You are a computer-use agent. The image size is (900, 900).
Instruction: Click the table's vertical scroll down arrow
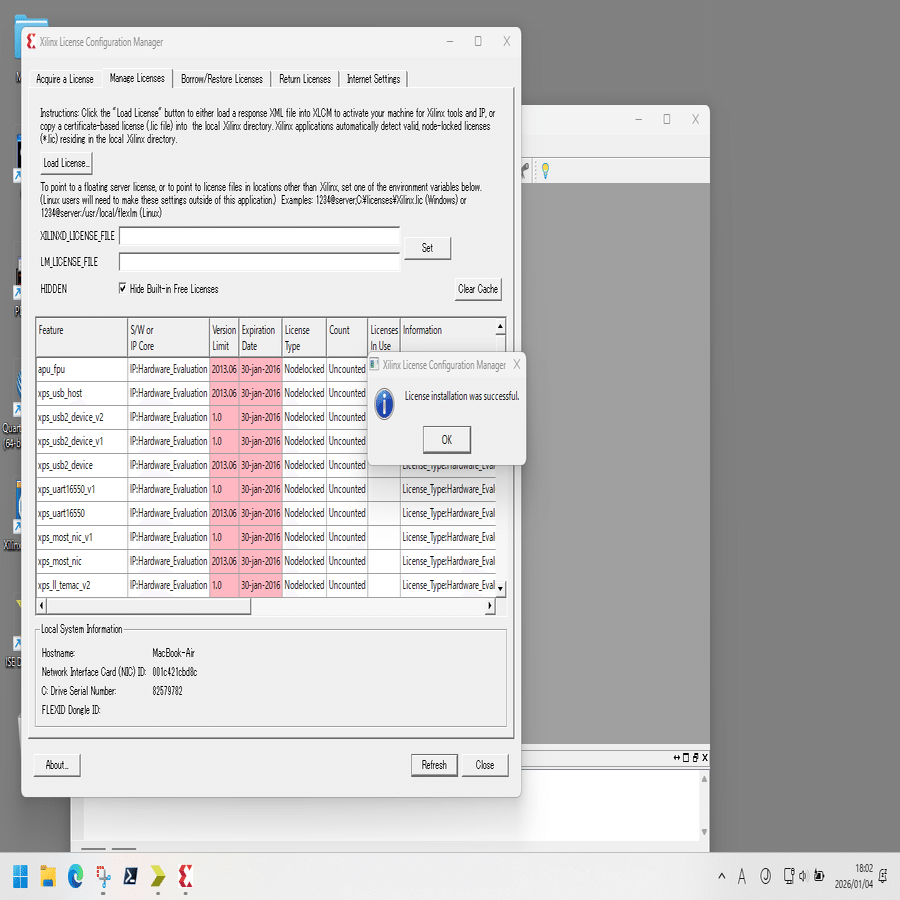pos(500,588)
